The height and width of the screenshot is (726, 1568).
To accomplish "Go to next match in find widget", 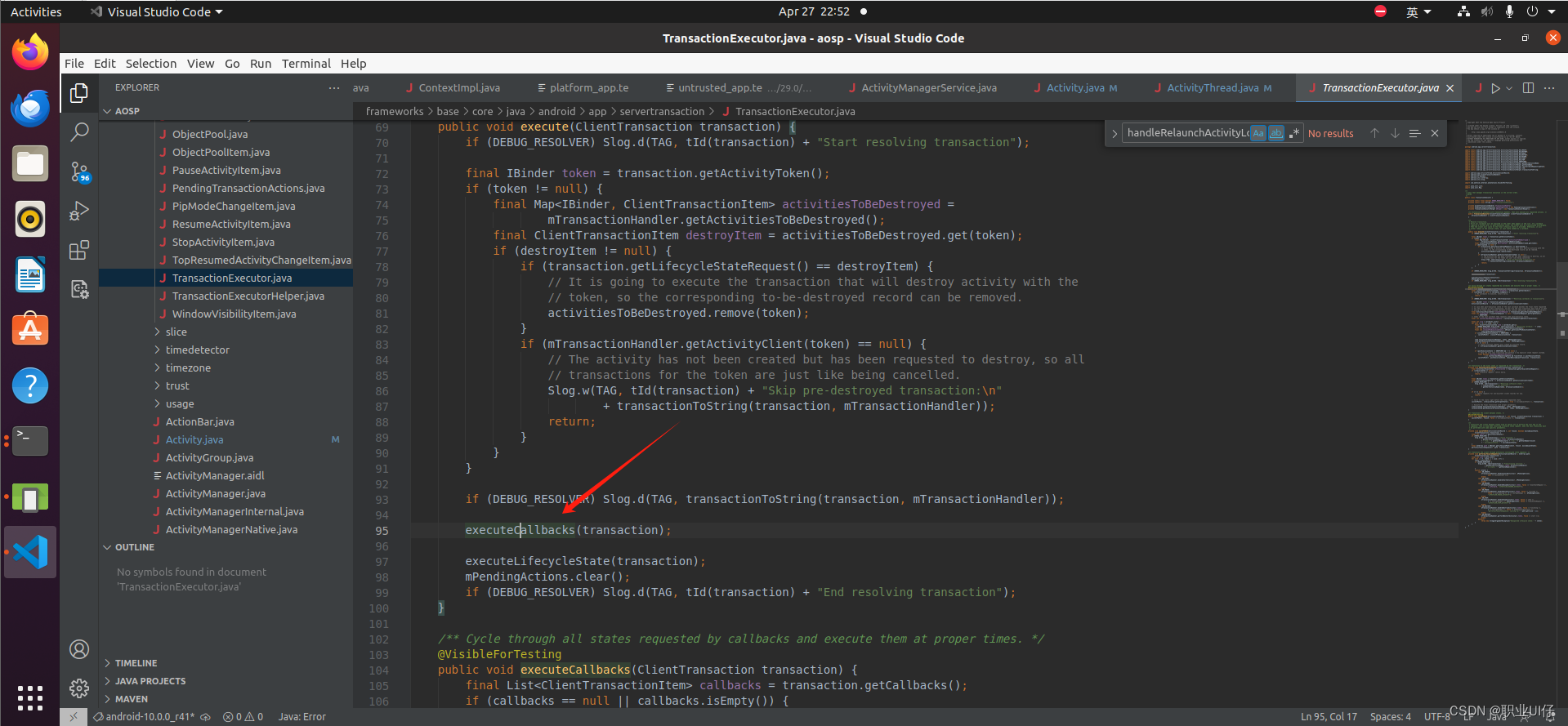I will click(x=1395, y=133).
